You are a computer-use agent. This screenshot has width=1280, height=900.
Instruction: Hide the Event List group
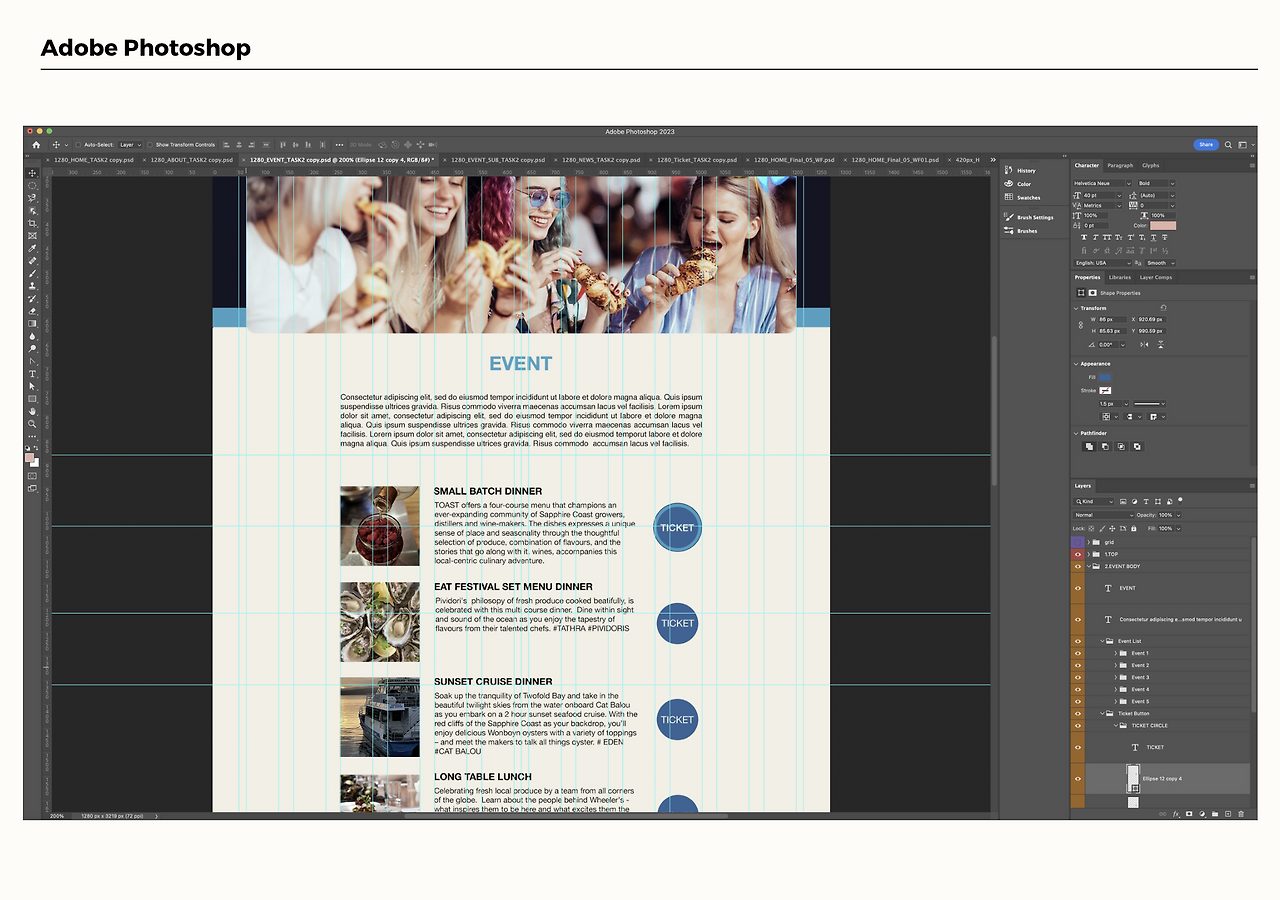1077,641
